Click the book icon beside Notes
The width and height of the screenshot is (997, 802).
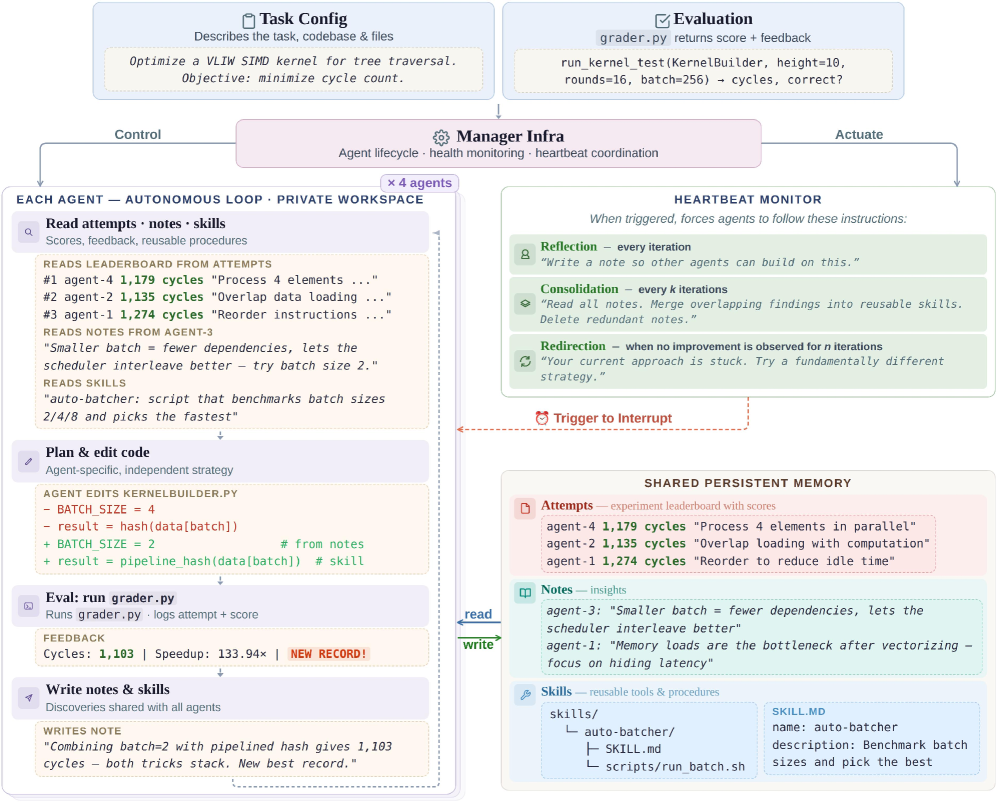(x=524, y=592)
